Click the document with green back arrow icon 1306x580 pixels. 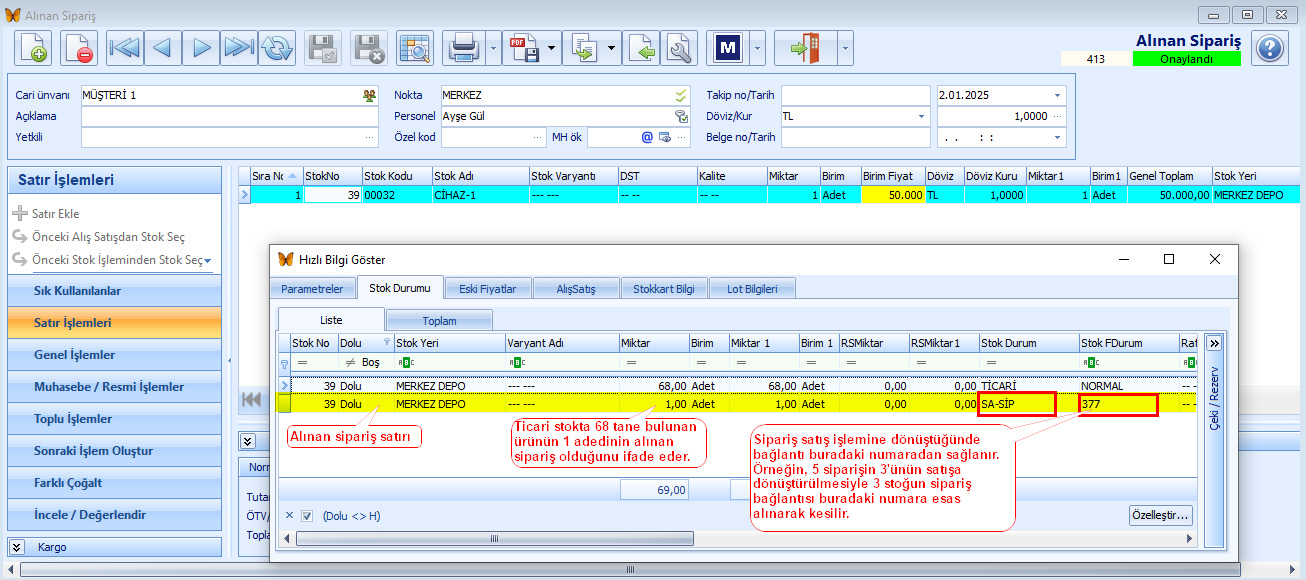(x=643, y=48)
